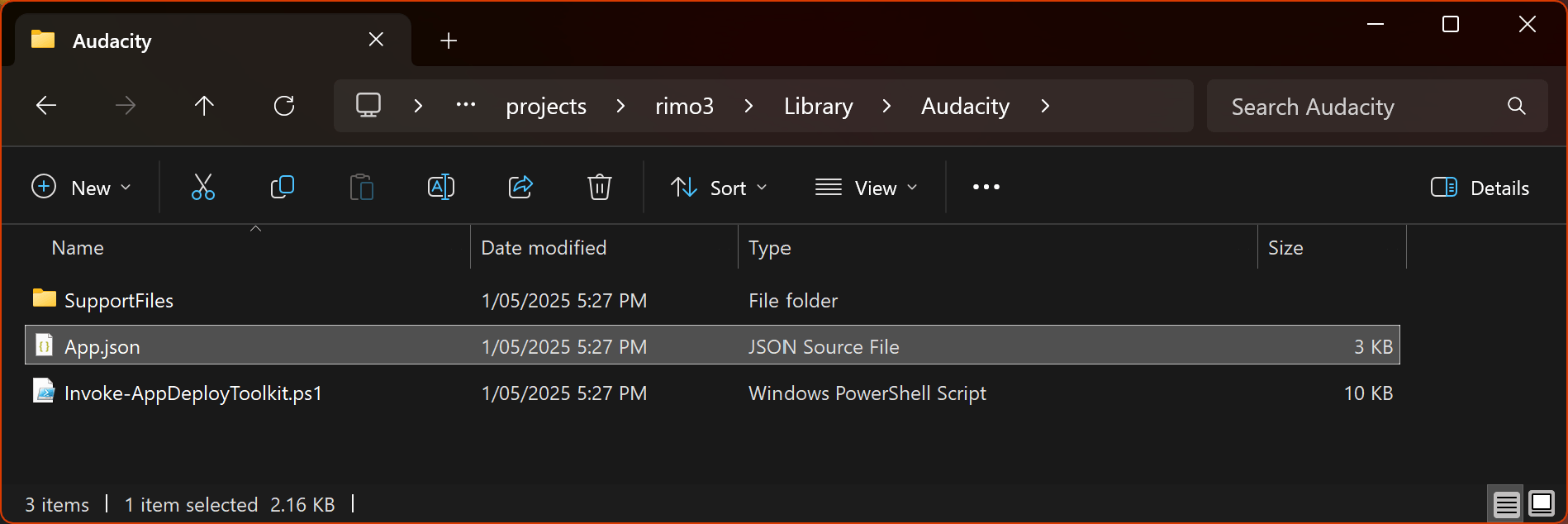Click the 3 items status text
Screen dimensions: 1568x524
[x=57, y=505]
